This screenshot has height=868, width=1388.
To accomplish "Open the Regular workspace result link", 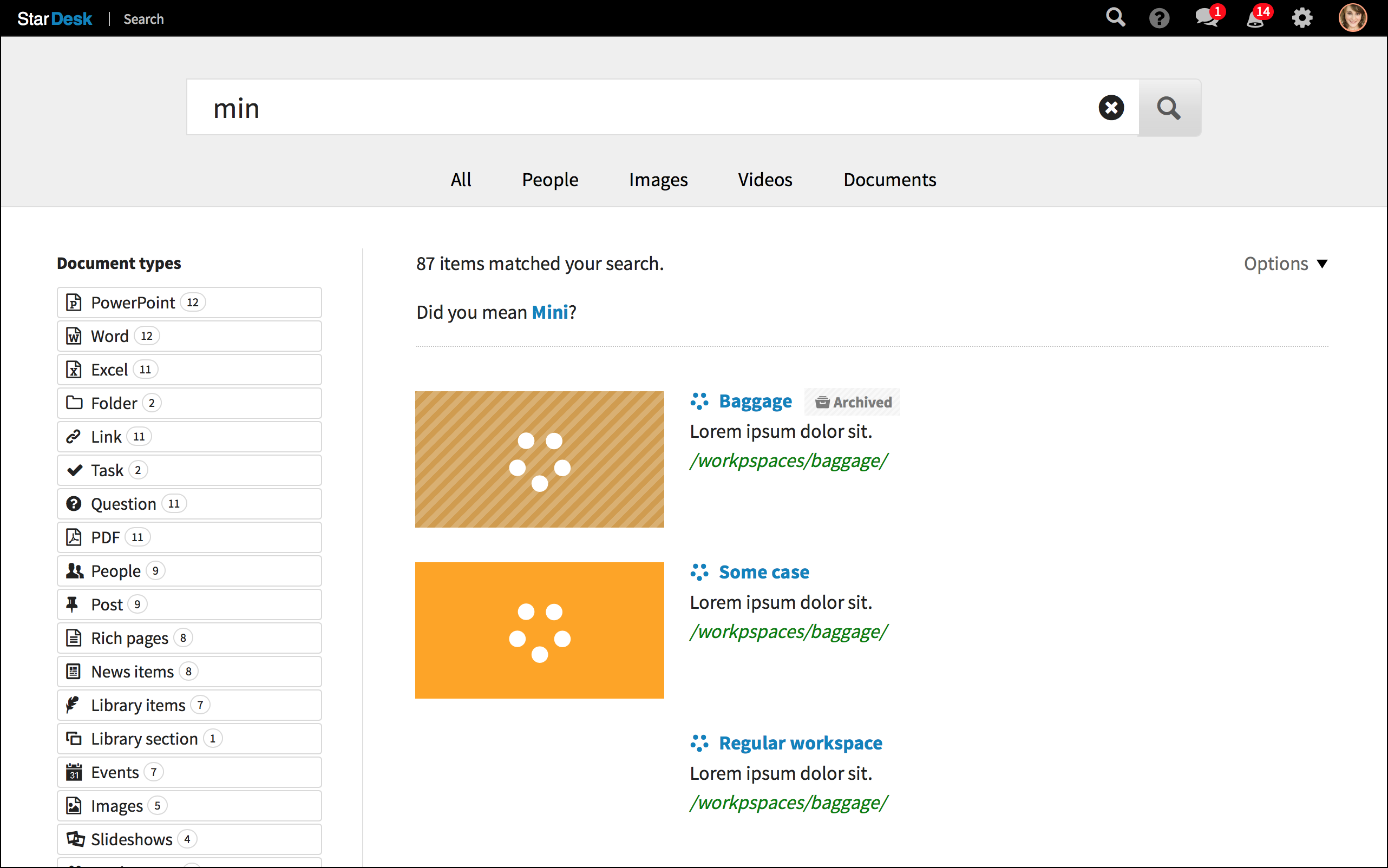I will (x=800, y=743).
